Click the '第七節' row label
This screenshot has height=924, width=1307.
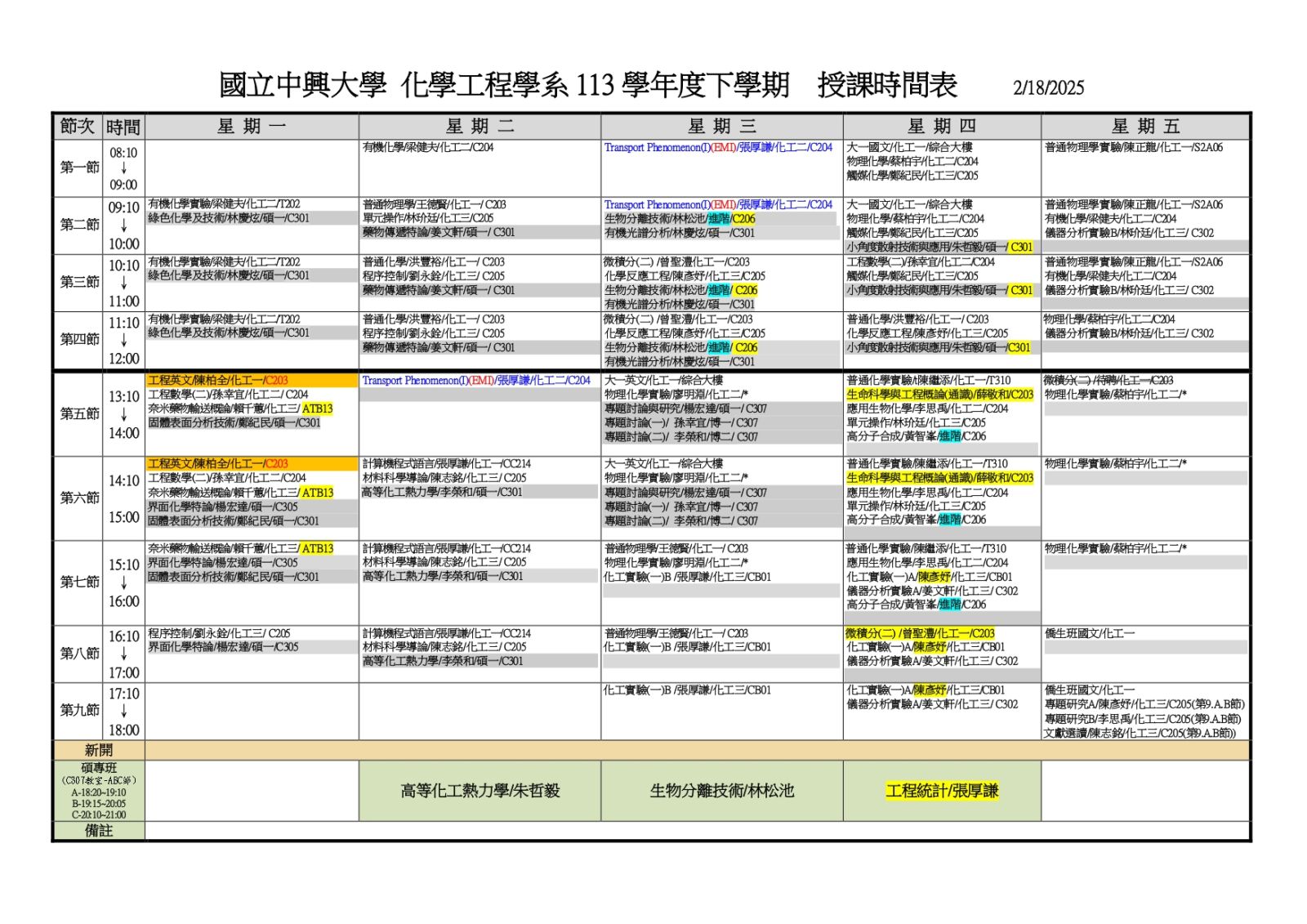[79, 582]
